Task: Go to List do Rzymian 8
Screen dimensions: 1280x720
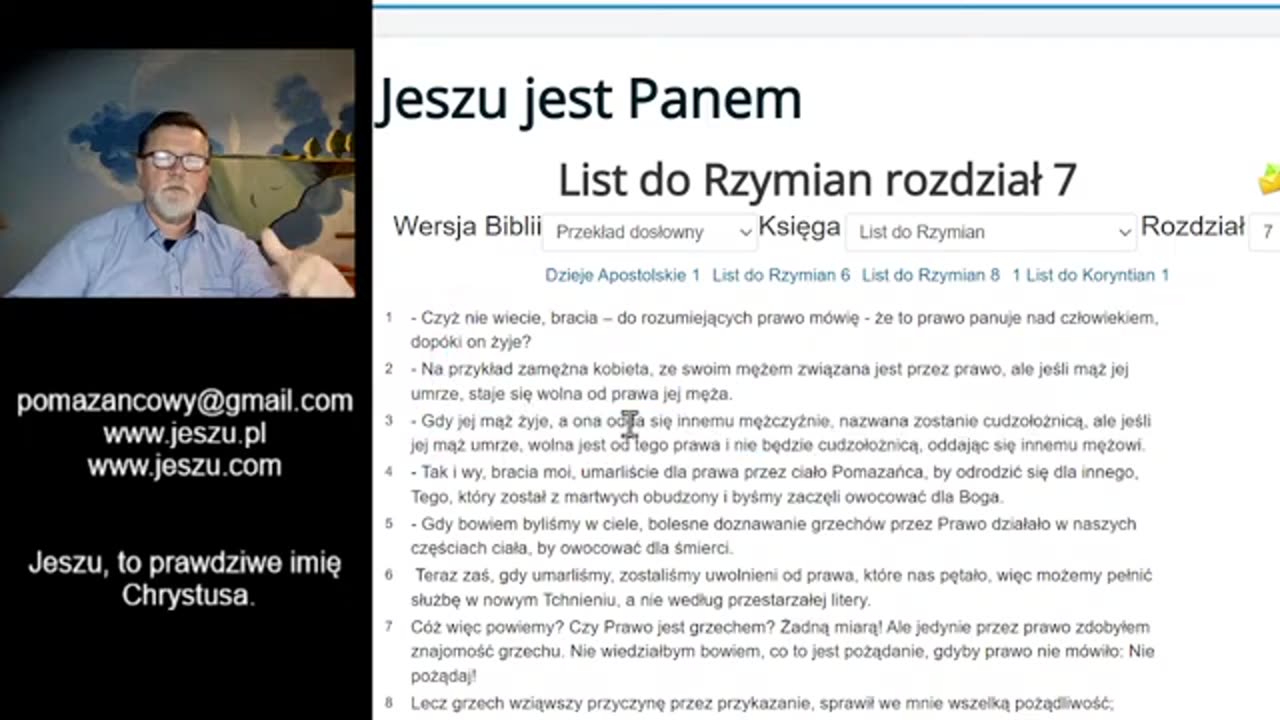Action: click(x=931, y=275)
